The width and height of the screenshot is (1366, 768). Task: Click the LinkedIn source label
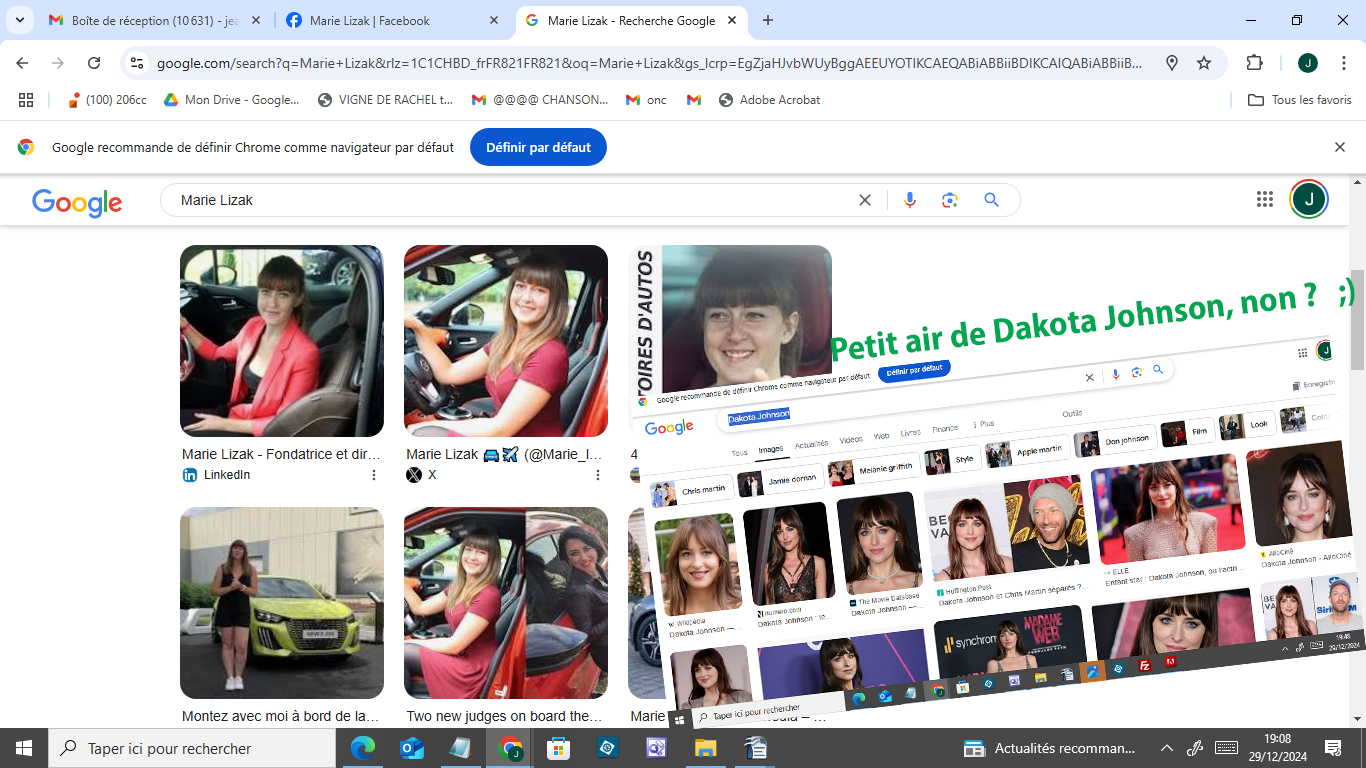point(227,475)
